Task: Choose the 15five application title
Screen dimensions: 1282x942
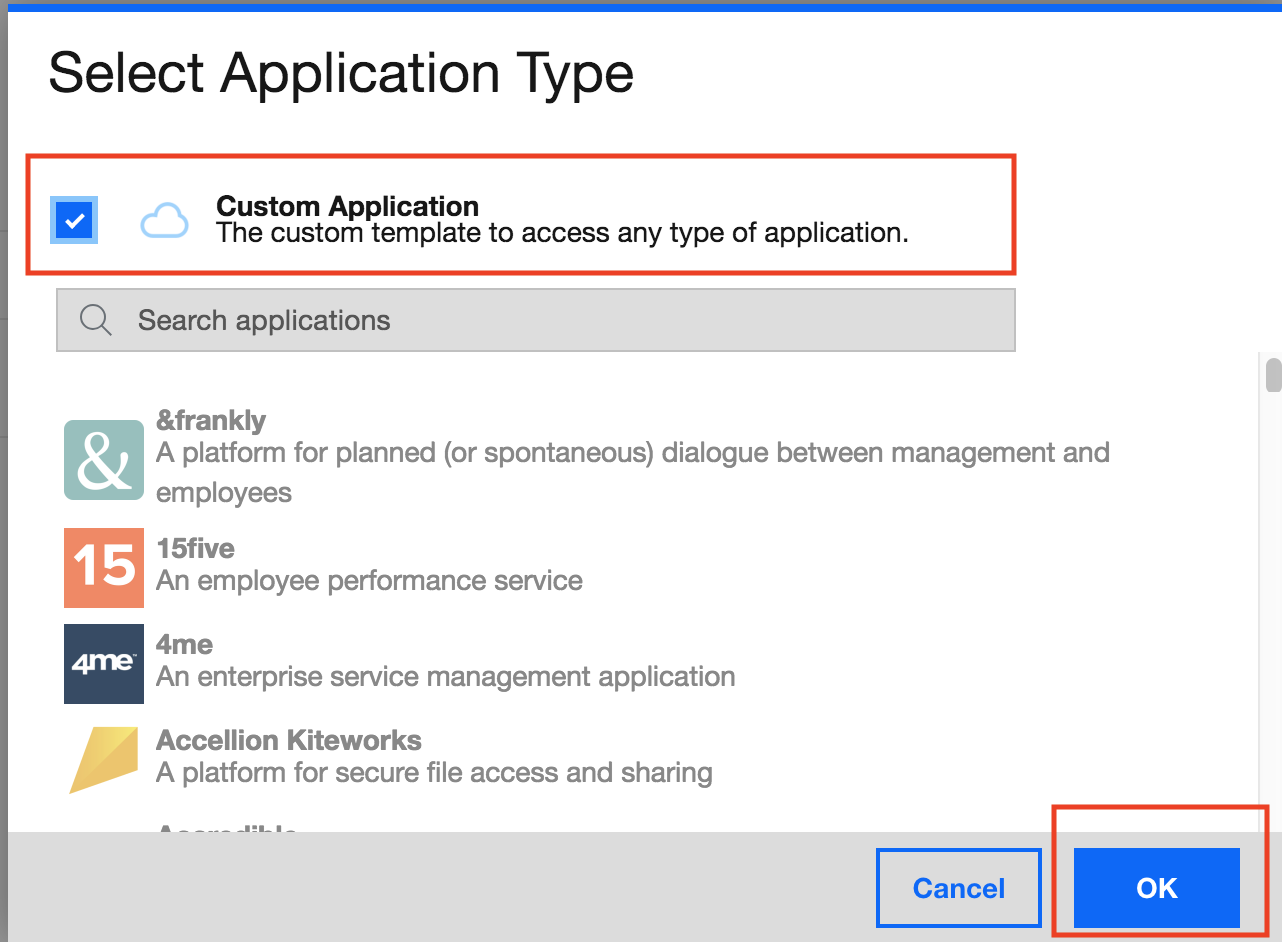Action: [196, 548]
